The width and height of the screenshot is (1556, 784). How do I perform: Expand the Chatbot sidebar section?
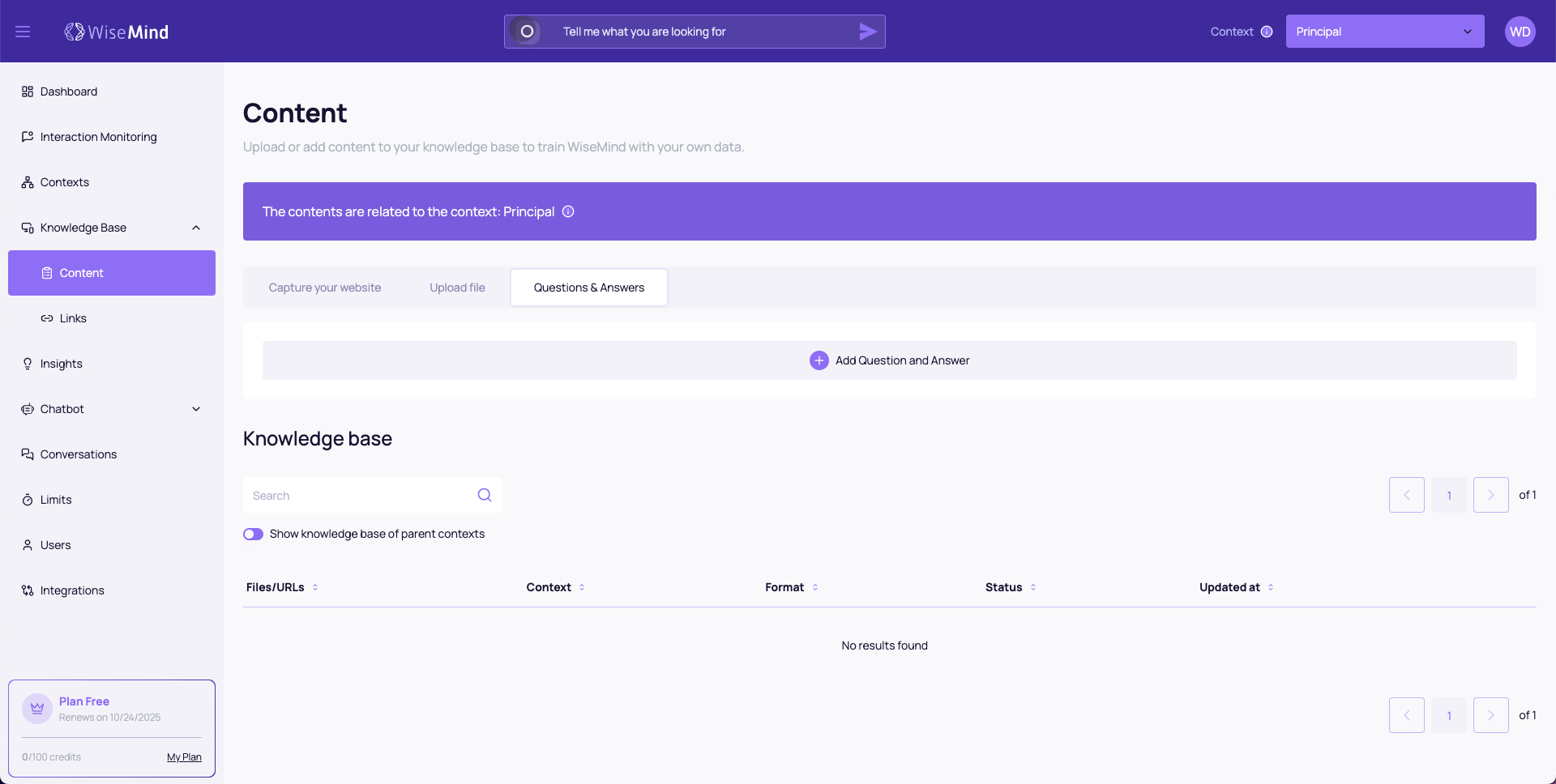pyautogui.click(x=195, y=409)
